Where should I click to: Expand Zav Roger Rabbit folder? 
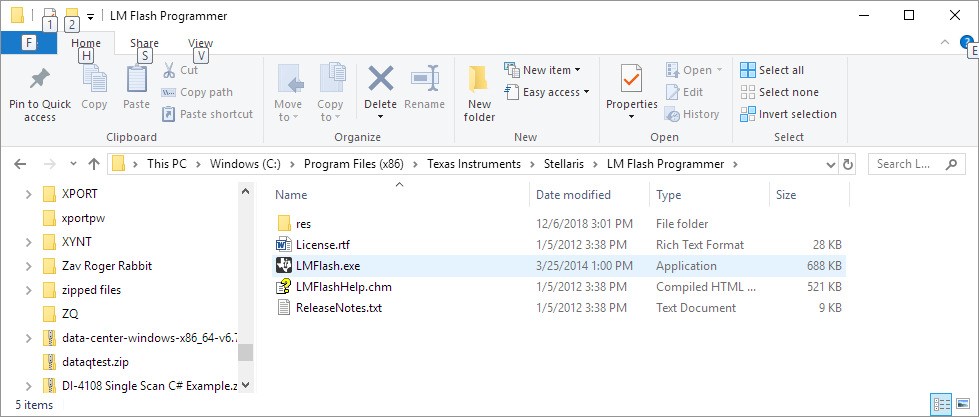coord(28,266)
